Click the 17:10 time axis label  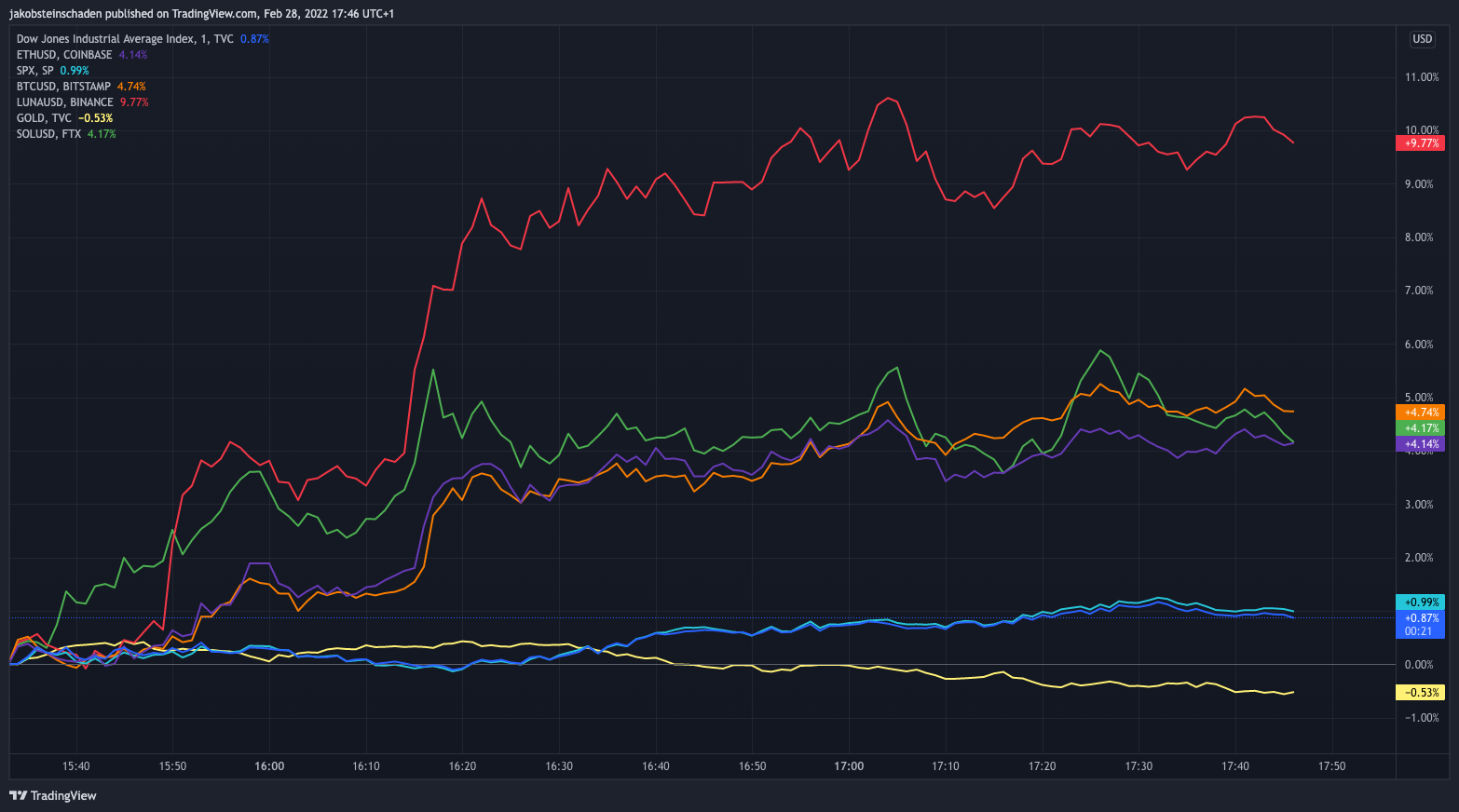[x=946, y=766]
